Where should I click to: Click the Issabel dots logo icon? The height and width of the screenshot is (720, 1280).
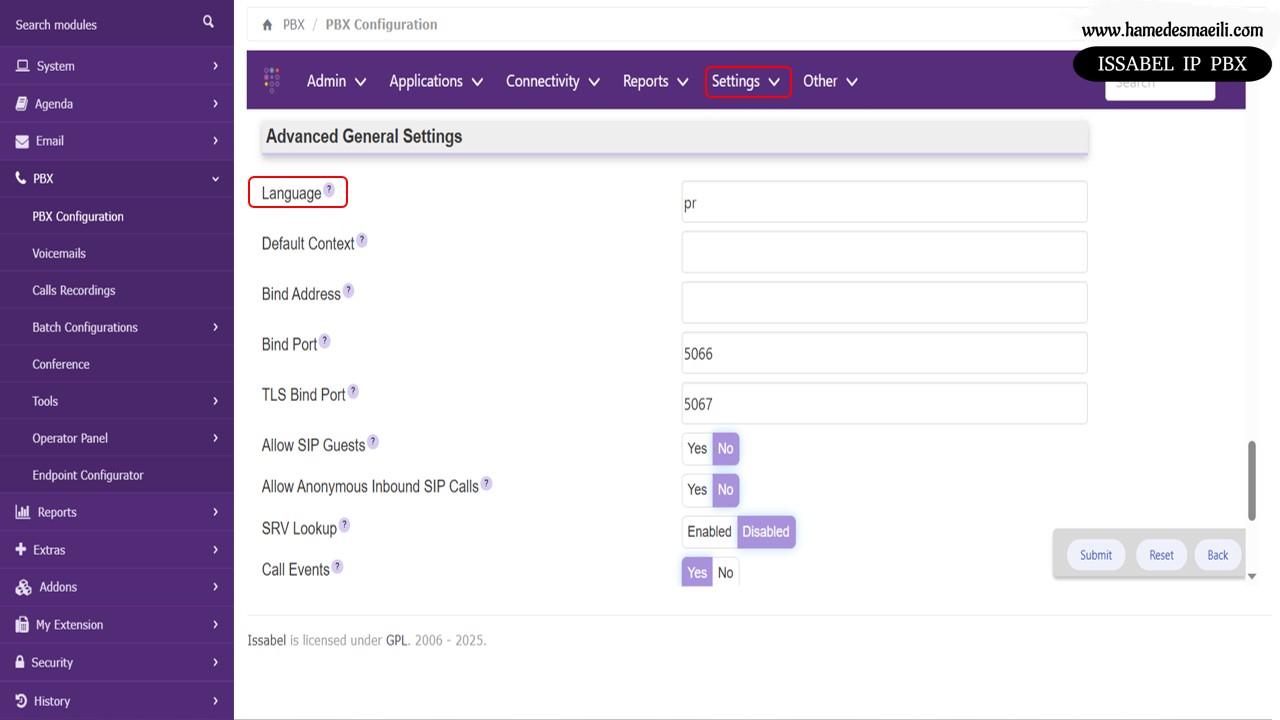272,81
